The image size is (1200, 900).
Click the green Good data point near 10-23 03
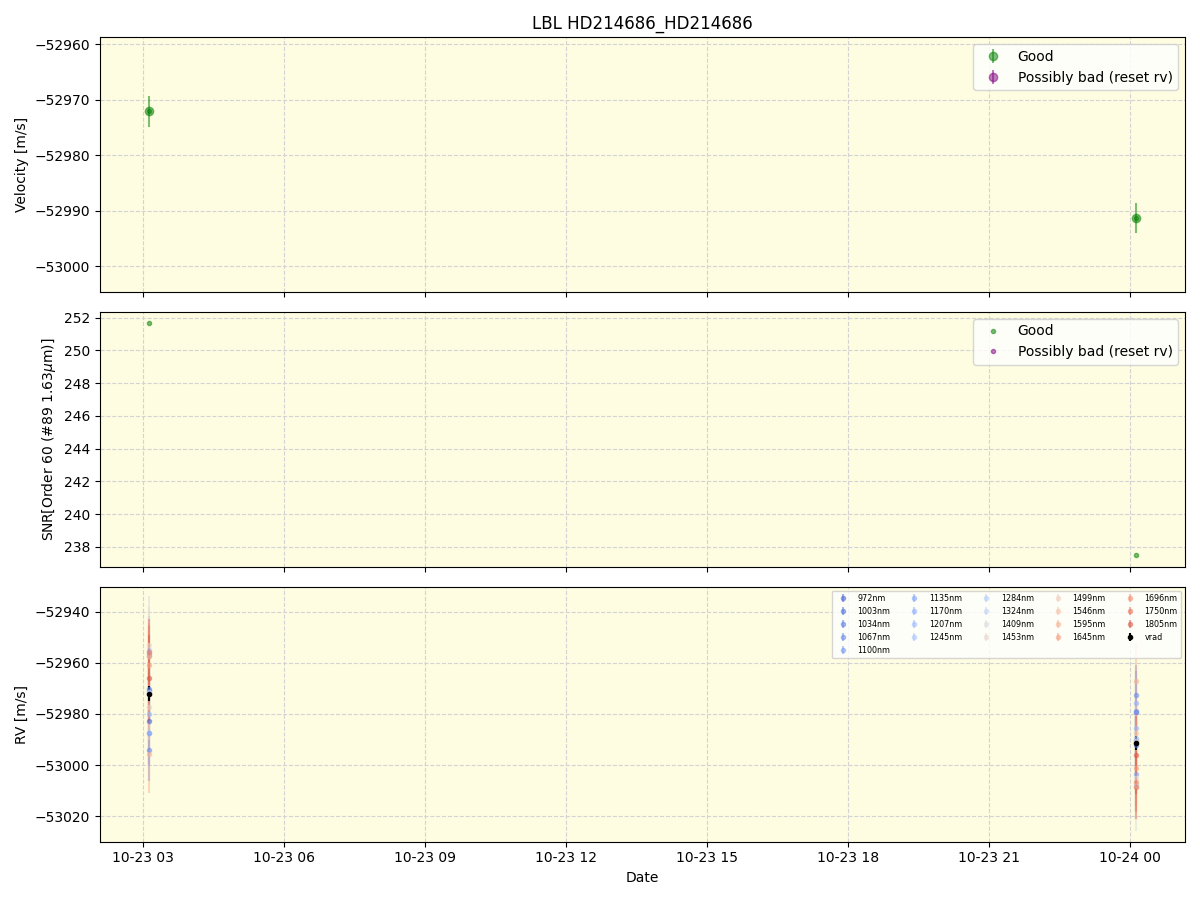pos(148,112)
